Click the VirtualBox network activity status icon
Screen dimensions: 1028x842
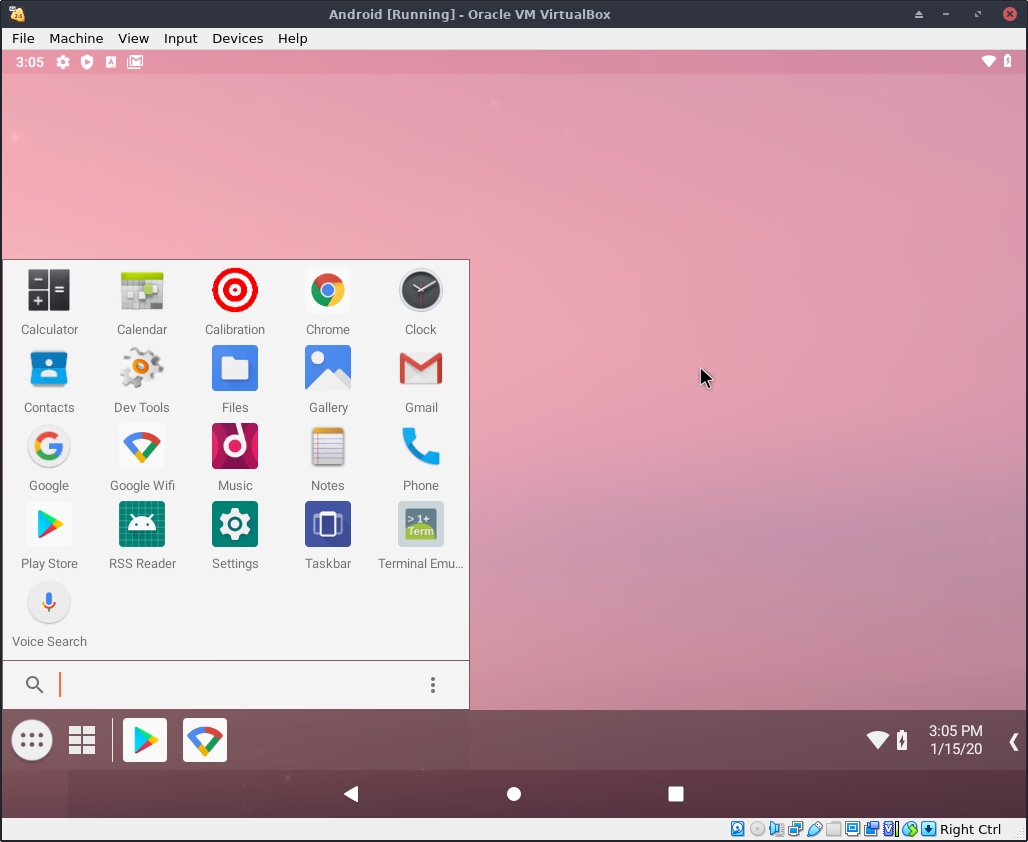795,829
